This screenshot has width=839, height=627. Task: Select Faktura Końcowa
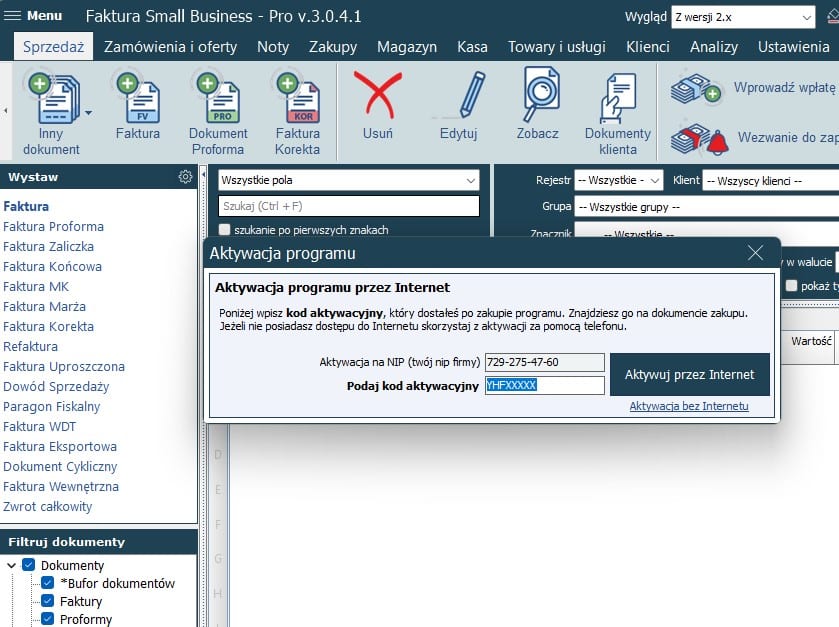click(x=52, y=266)
